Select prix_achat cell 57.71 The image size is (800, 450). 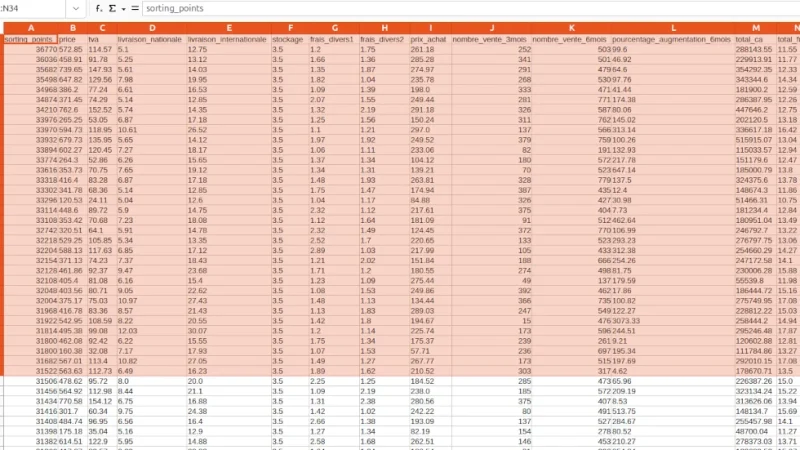click(430, 351)
